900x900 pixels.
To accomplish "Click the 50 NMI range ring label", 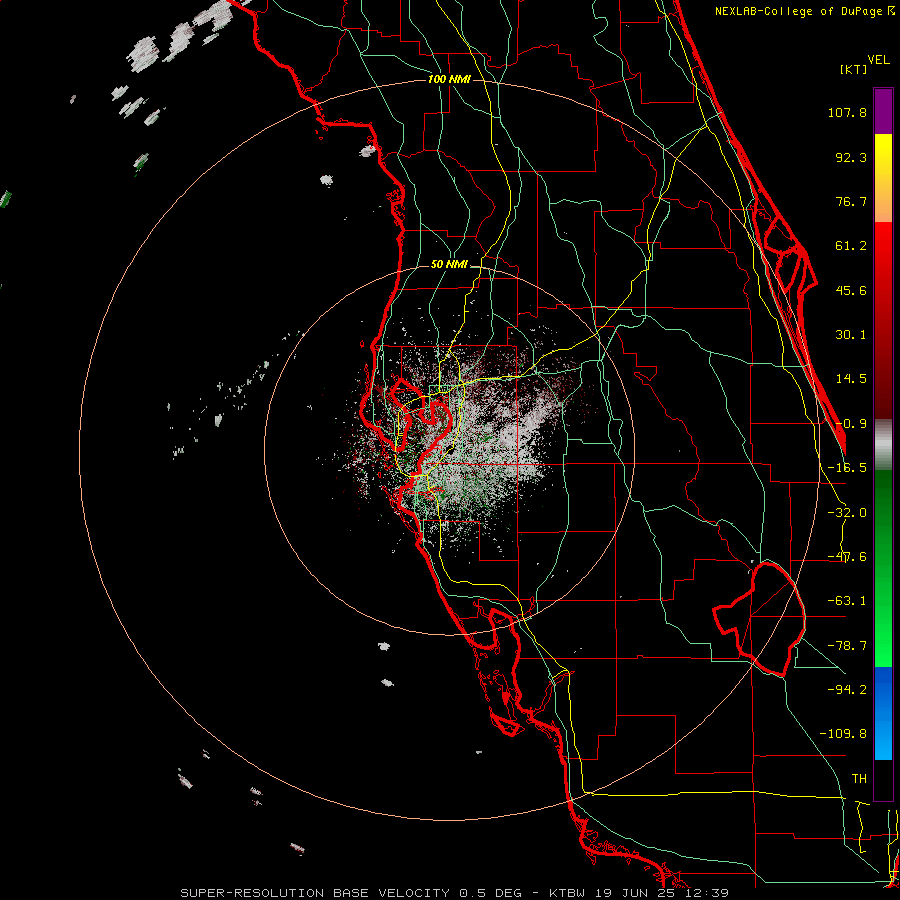I will pyautogui.click(x=449, y=264).
